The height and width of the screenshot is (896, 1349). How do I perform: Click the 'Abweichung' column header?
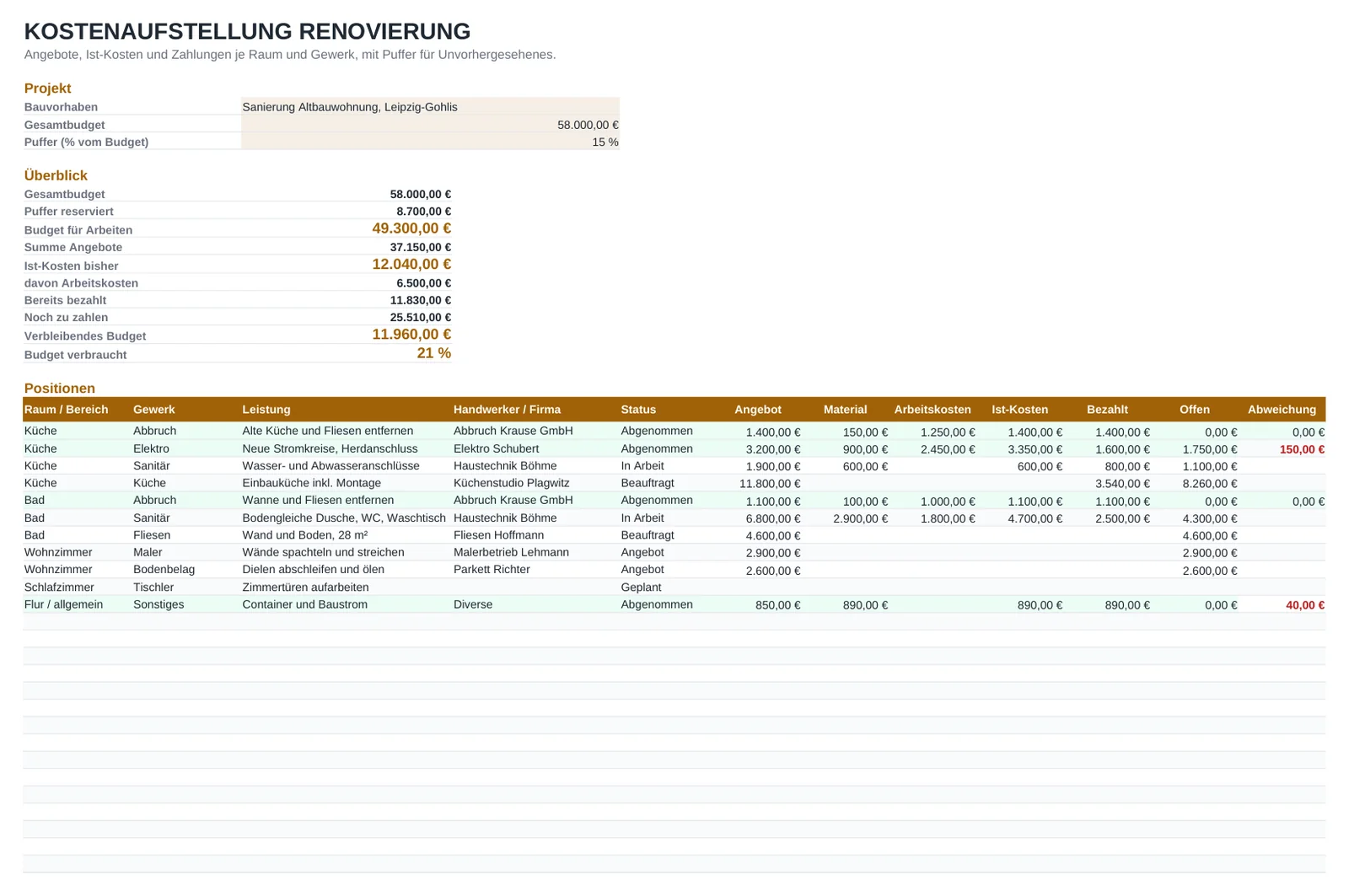pyautogui.click(x=1282, y=410)
